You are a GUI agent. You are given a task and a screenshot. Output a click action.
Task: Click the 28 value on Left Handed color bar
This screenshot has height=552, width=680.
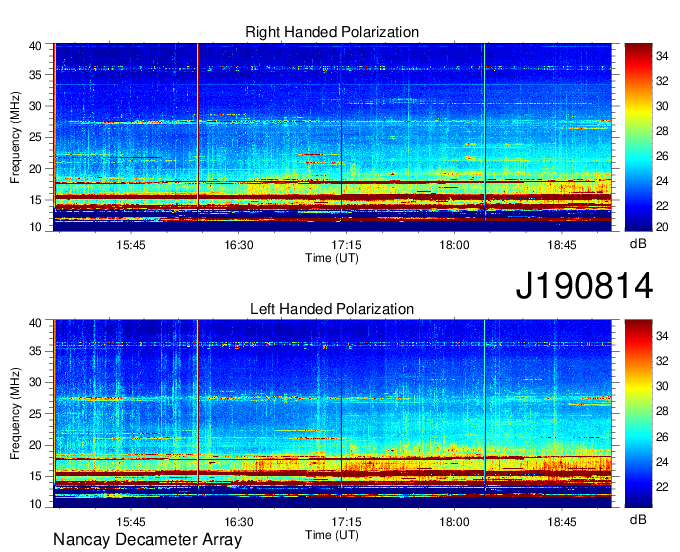point(662,411)
